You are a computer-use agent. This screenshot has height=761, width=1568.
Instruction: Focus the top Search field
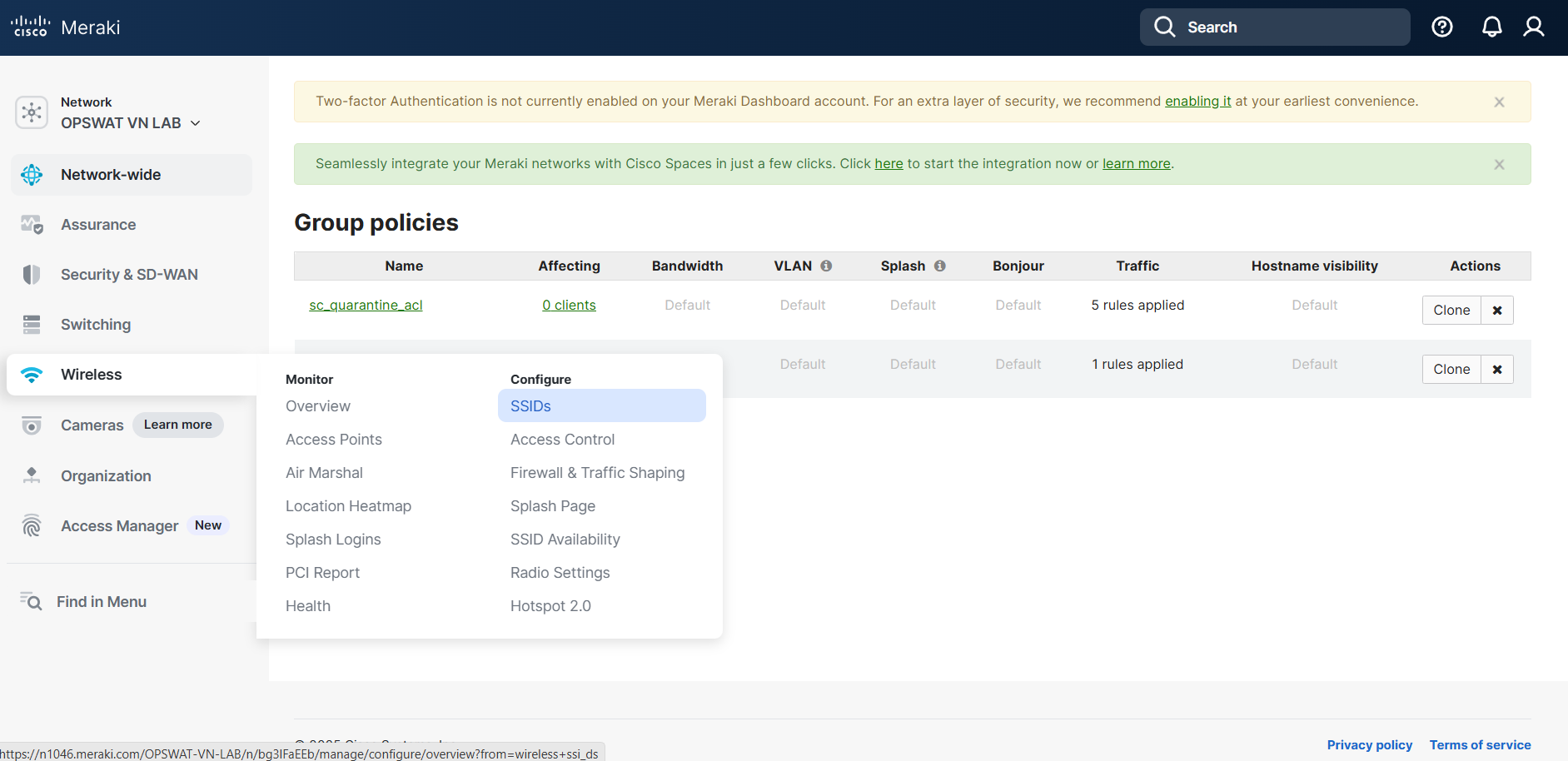pos(1275,27)
